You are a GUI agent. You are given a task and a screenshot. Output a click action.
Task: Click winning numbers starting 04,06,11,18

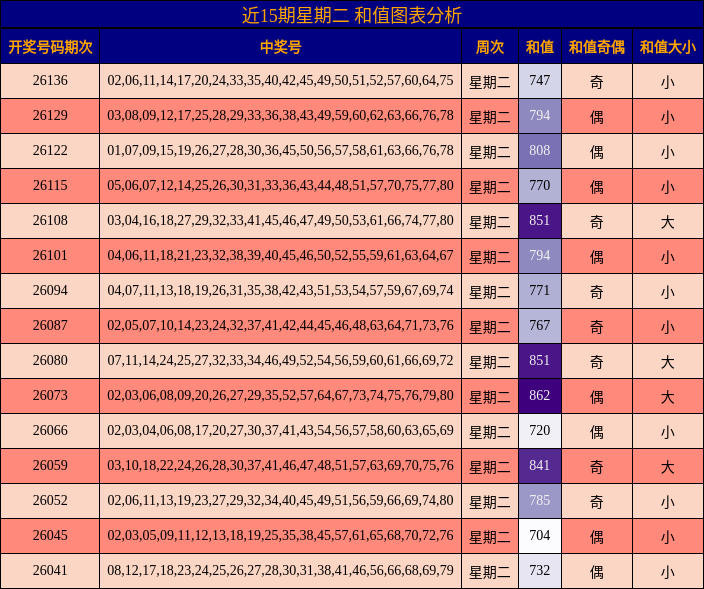click(x=281, y=255)
